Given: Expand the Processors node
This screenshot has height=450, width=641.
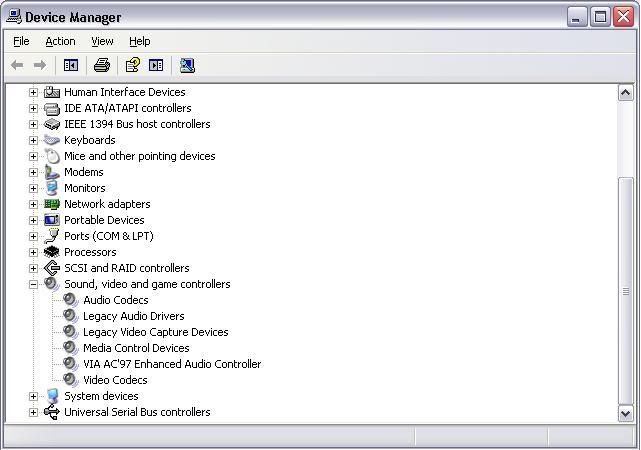Looking at the screenshot, I should point(33,252).
